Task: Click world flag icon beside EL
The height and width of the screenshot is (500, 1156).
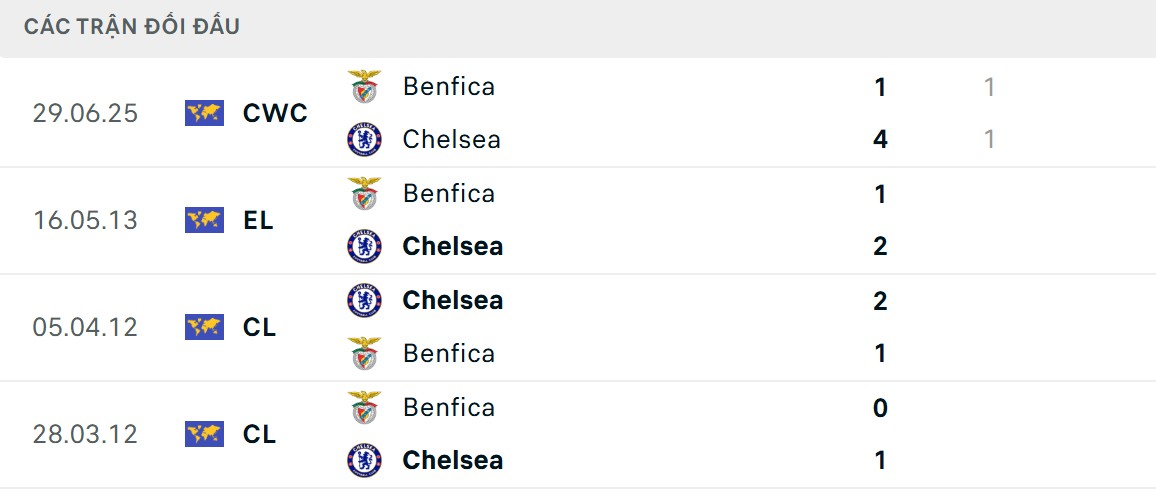Action: (x=204, y=220)
